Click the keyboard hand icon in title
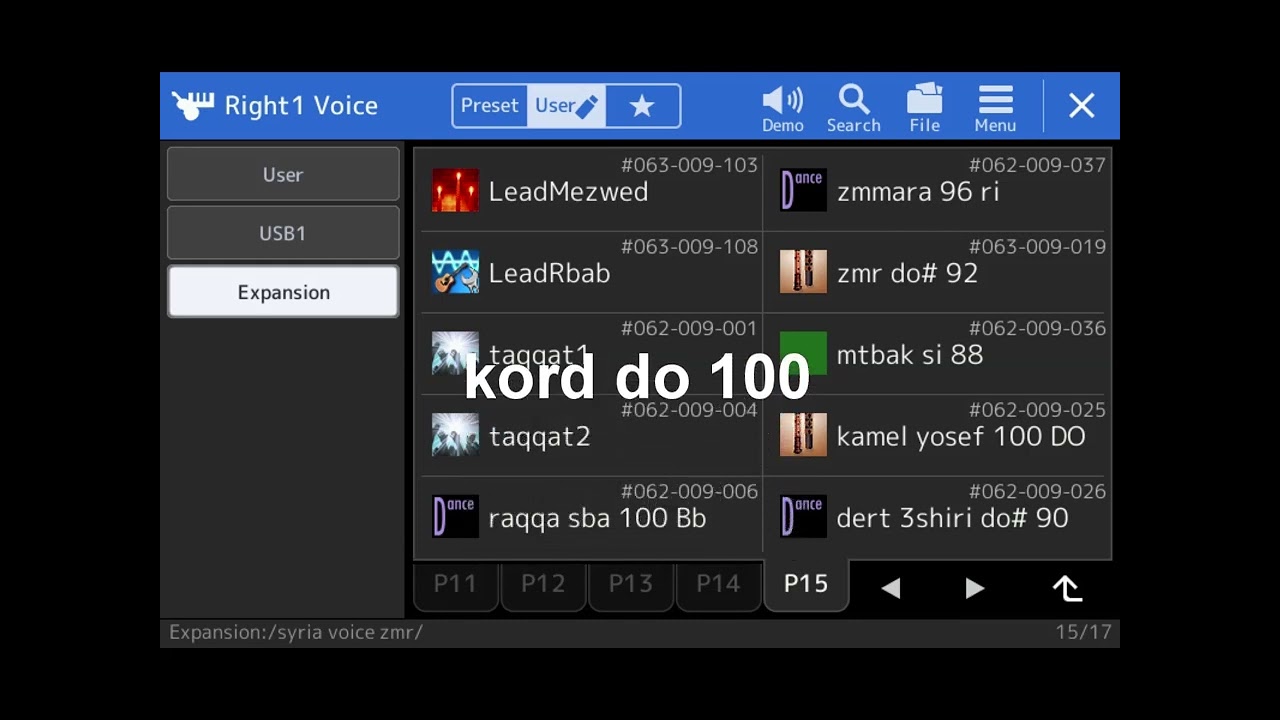Image resolution: width=1280 pixels, height=720 pixels. 192,106
